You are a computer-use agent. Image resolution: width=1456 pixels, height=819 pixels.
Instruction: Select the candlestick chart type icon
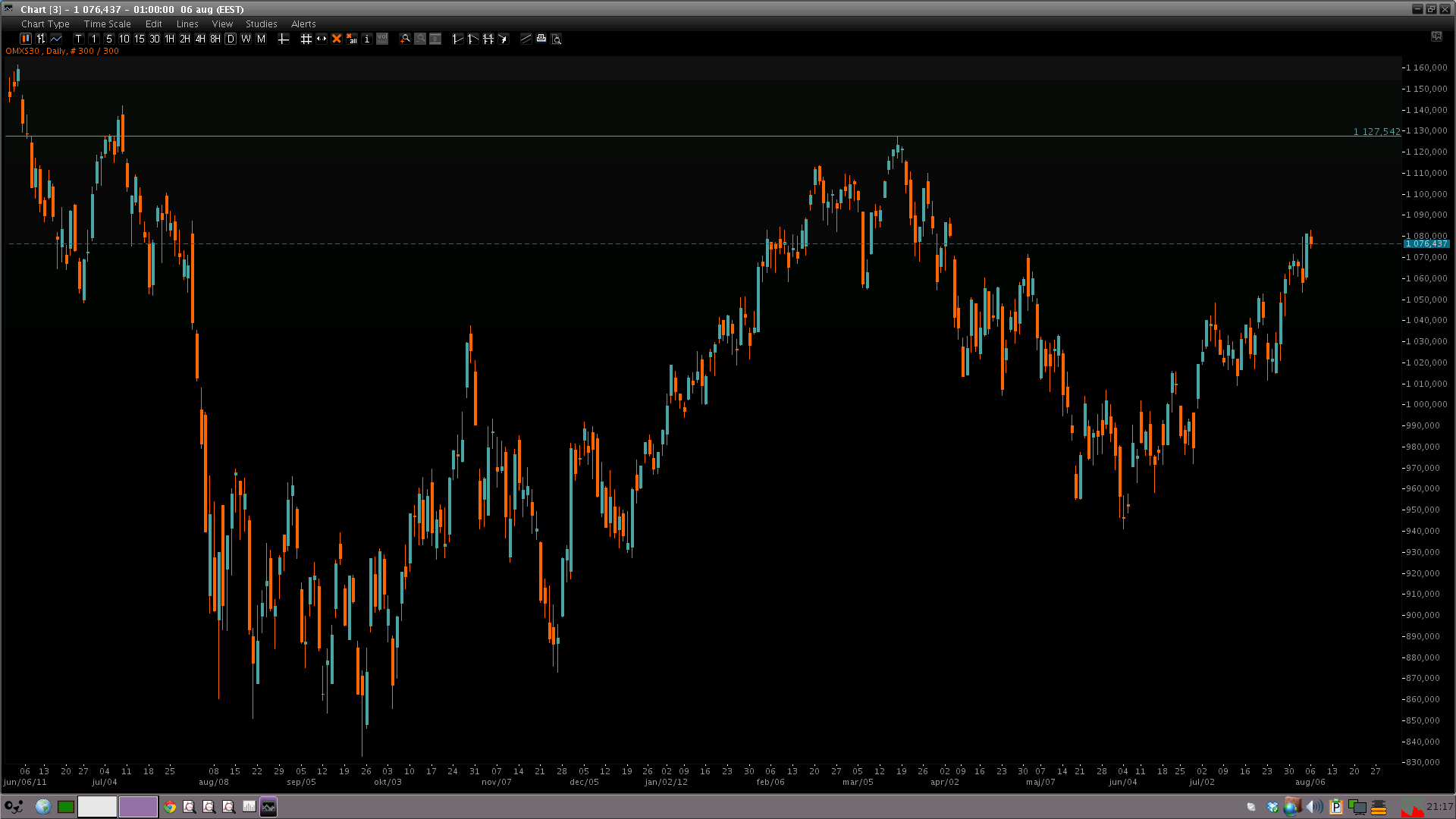pyautogui.click(x=26, y=39)
